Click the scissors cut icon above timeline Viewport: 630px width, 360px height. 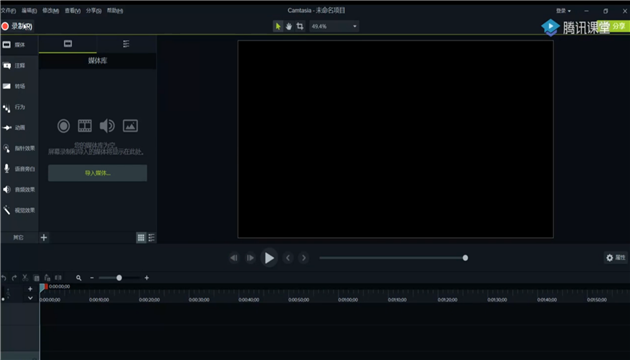[x=25, y=278]
